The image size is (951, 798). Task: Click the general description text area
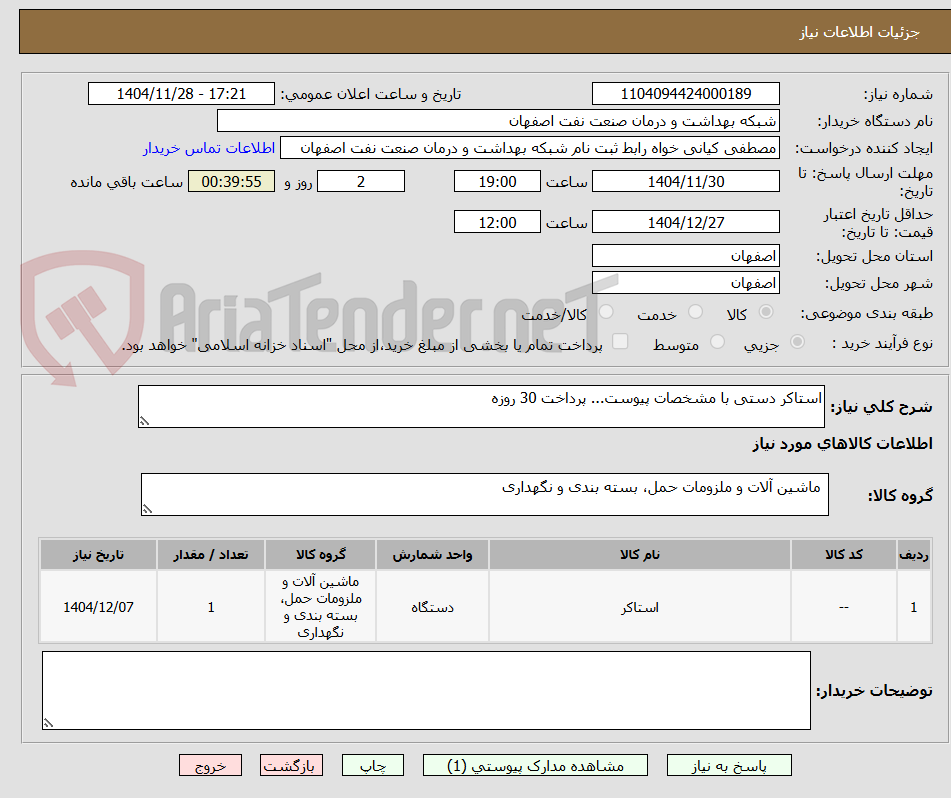click(x=481, y=406)
